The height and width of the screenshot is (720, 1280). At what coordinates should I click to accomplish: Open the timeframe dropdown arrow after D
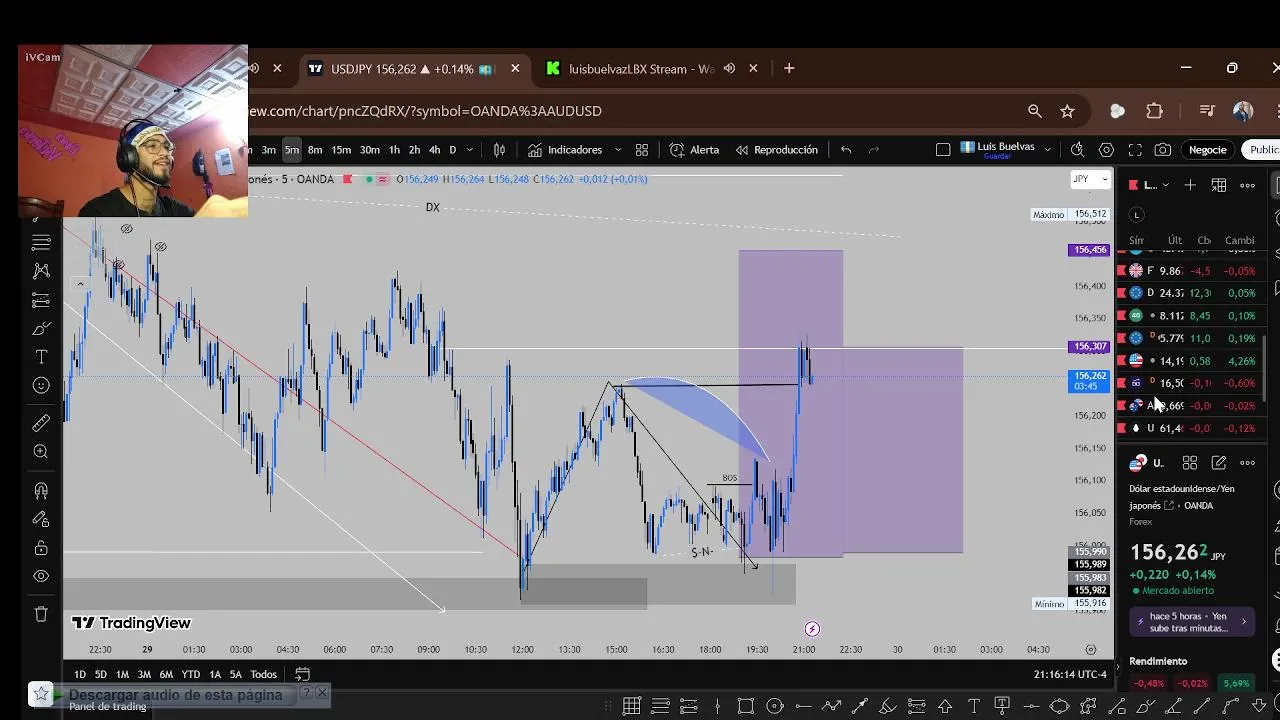click(x=471, y=150)
